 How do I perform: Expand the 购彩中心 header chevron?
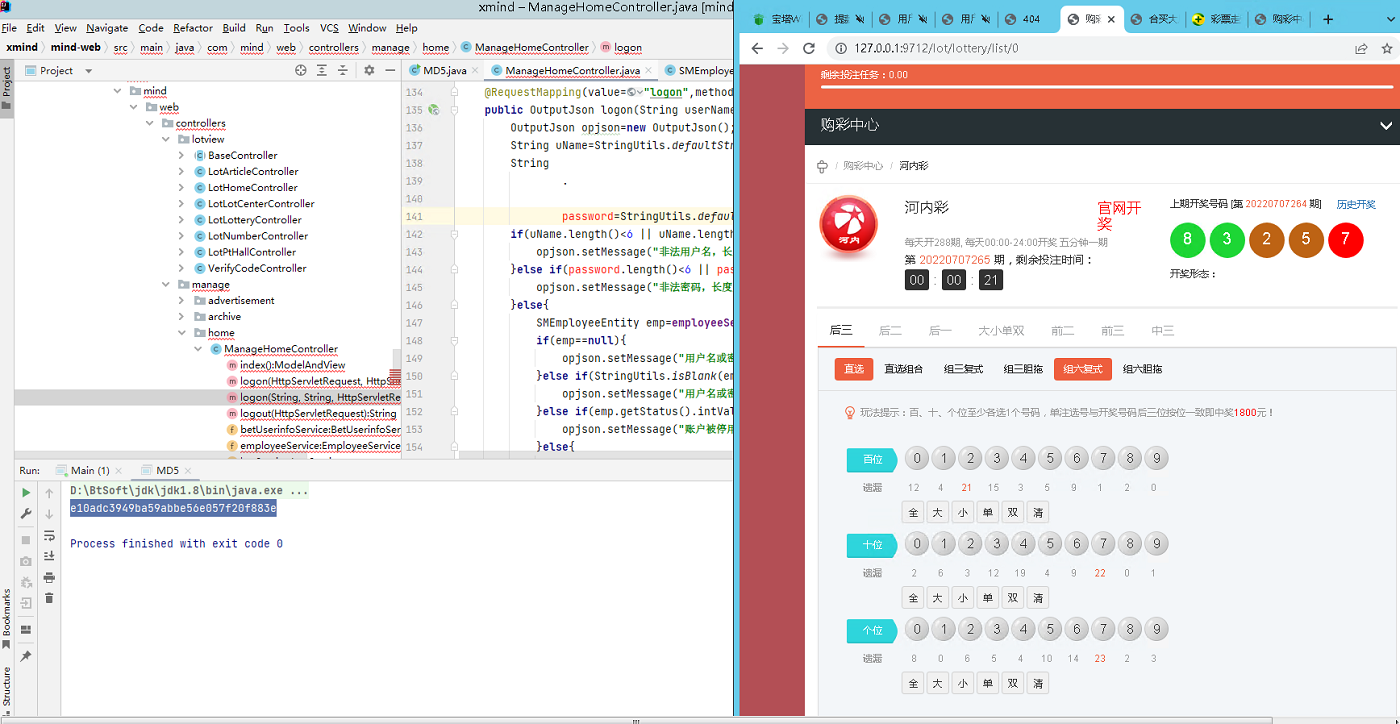click(x=1385, y=125)
